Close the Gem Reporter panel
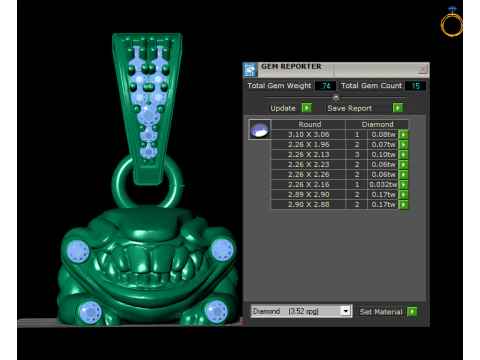This screenshot has width=480, height=360. point(422,69)
